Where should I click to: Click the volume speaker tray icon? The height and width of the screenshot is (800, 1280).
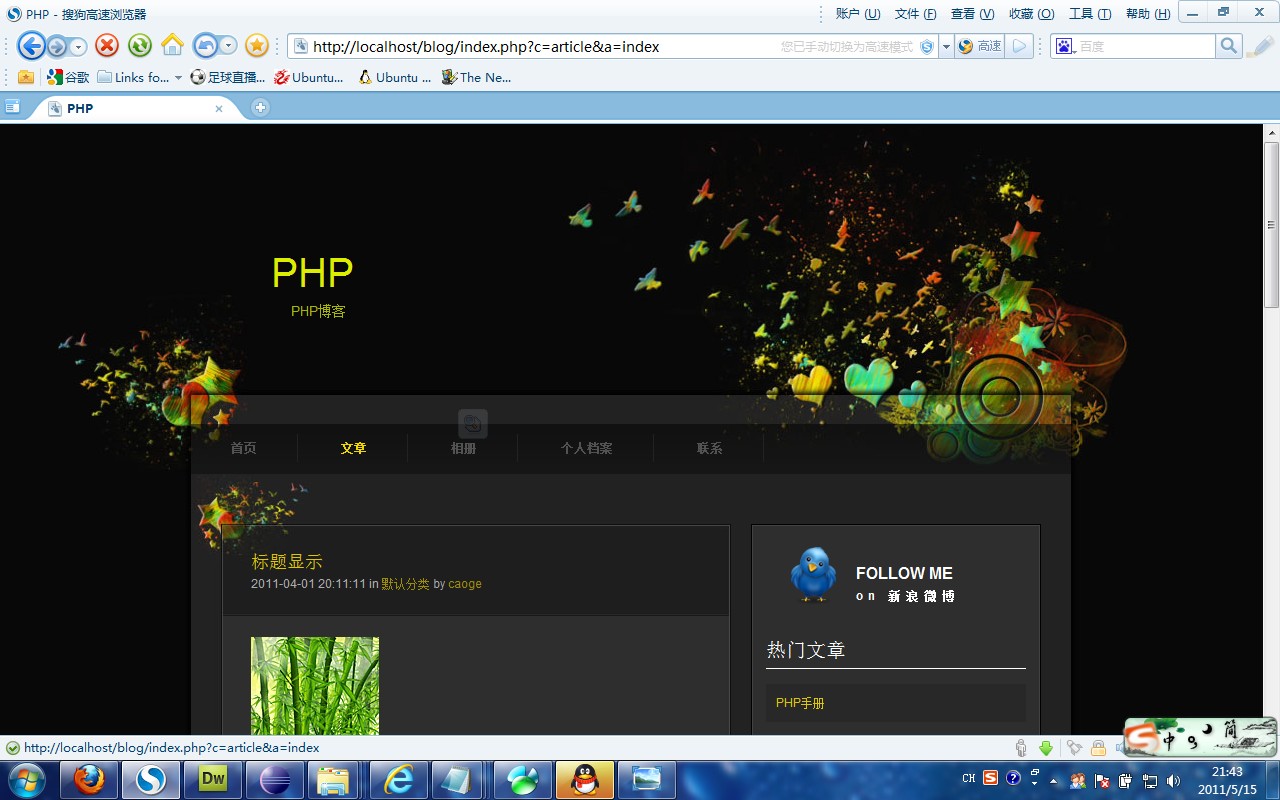click(x=1173, y=780)
